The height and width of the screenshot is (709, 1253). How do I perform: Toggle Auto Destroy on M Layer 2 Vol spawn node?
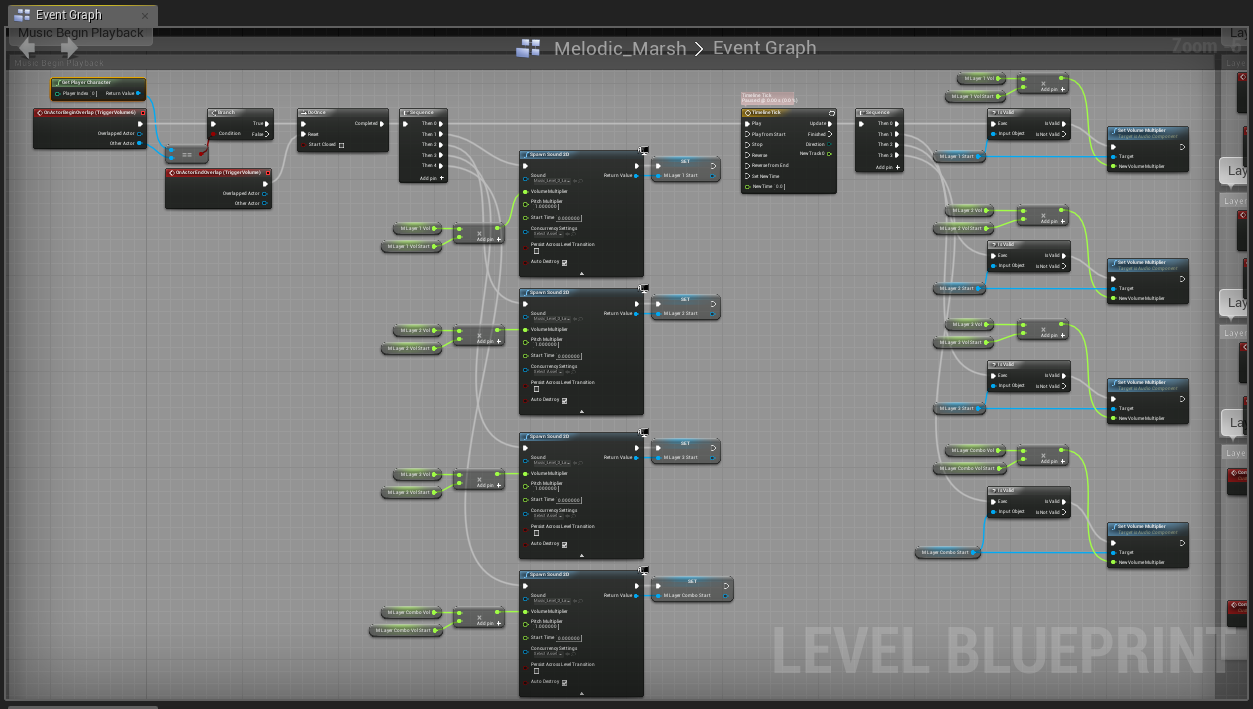564,400
